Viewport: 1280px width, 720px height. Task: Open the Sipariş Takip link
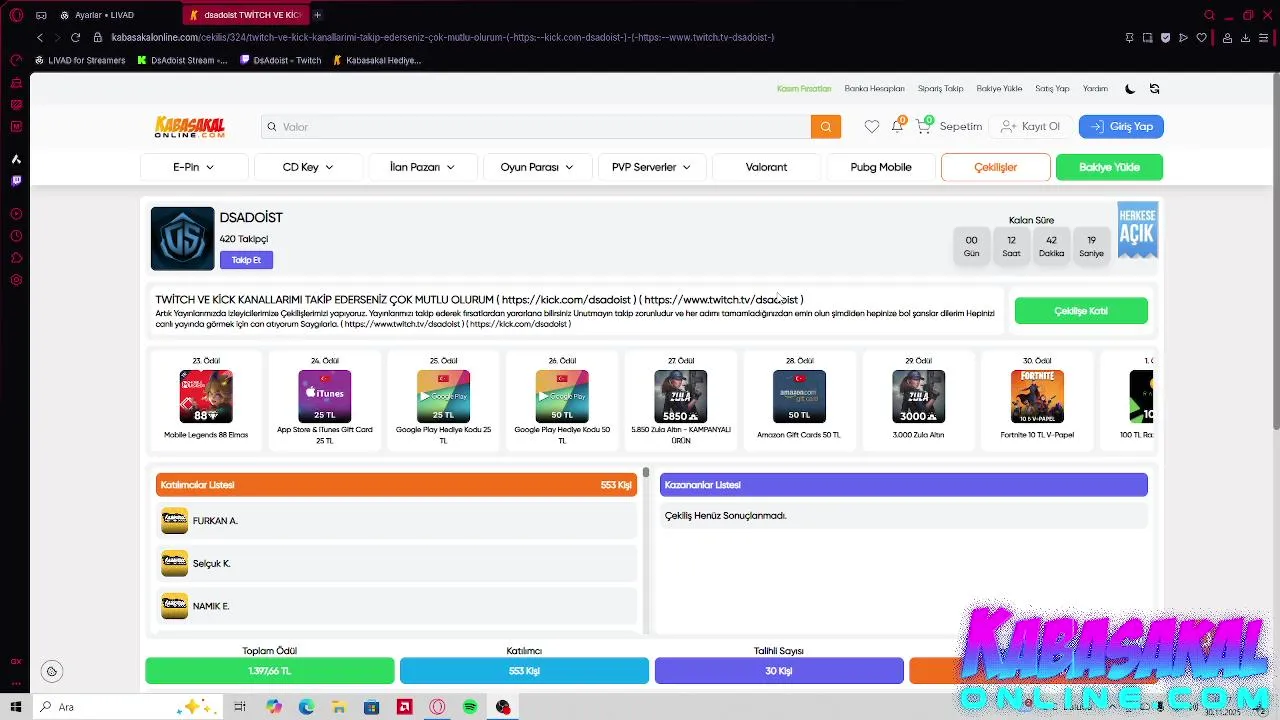tap(940, 89)
